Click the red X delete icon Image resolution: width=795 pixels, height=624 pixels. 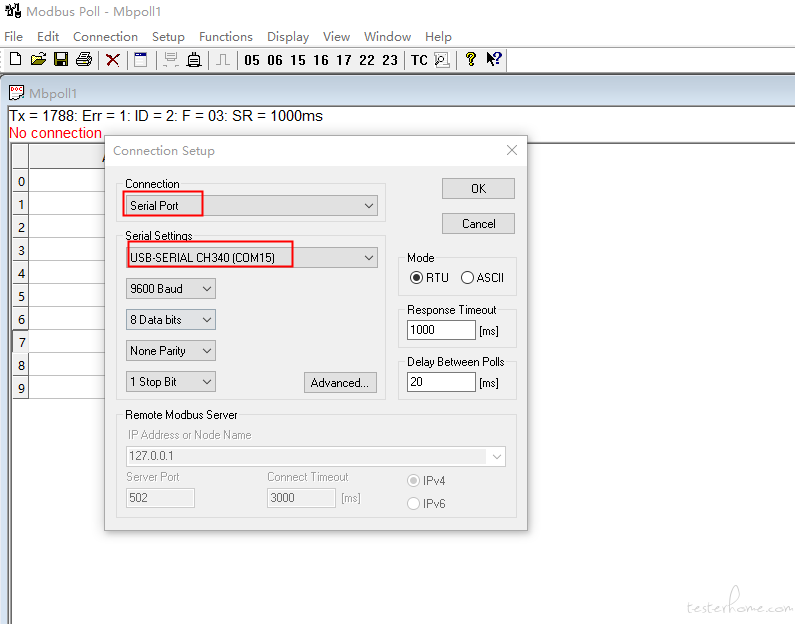(x=113, y=60)
